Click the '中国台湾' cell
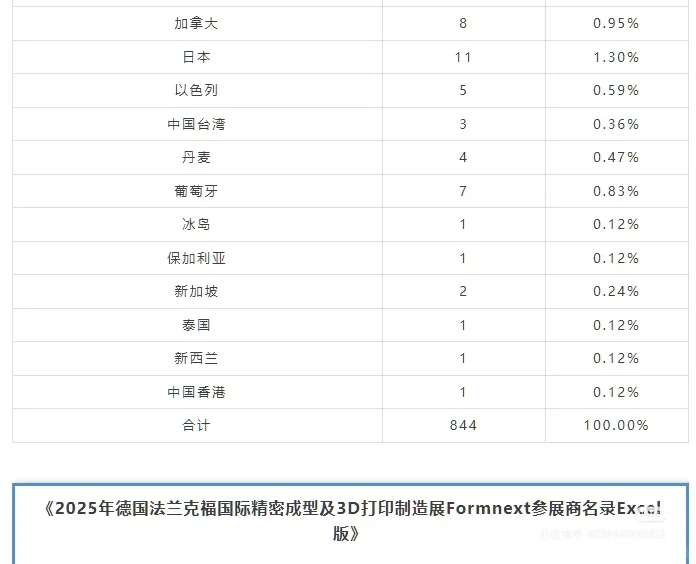Screen dimensions: 696x564 [196, 124]
